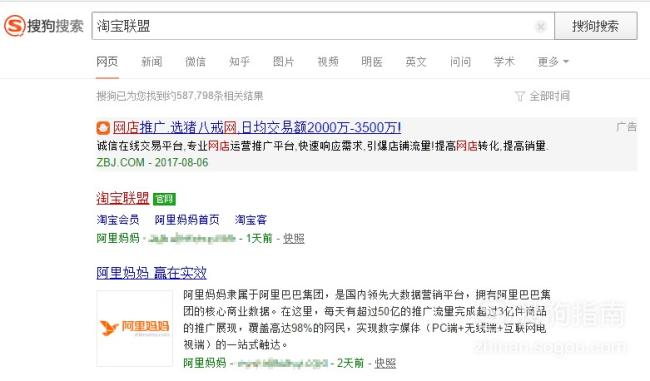This screenshot has width=650, height=381.
Task: Switch to the 新闻 tab
Action: coord(152,62)
